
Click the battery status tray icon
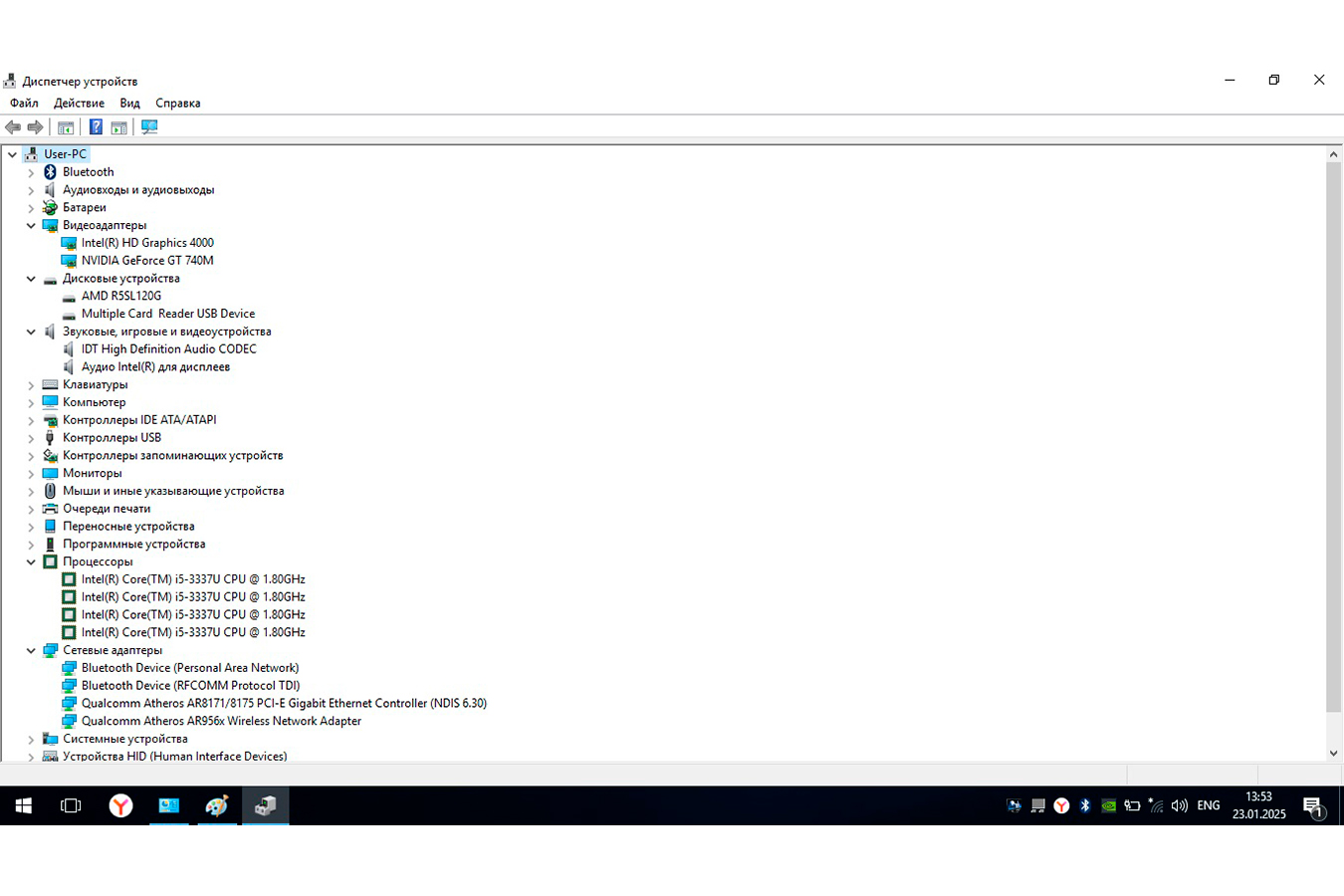click(1132, 806)
